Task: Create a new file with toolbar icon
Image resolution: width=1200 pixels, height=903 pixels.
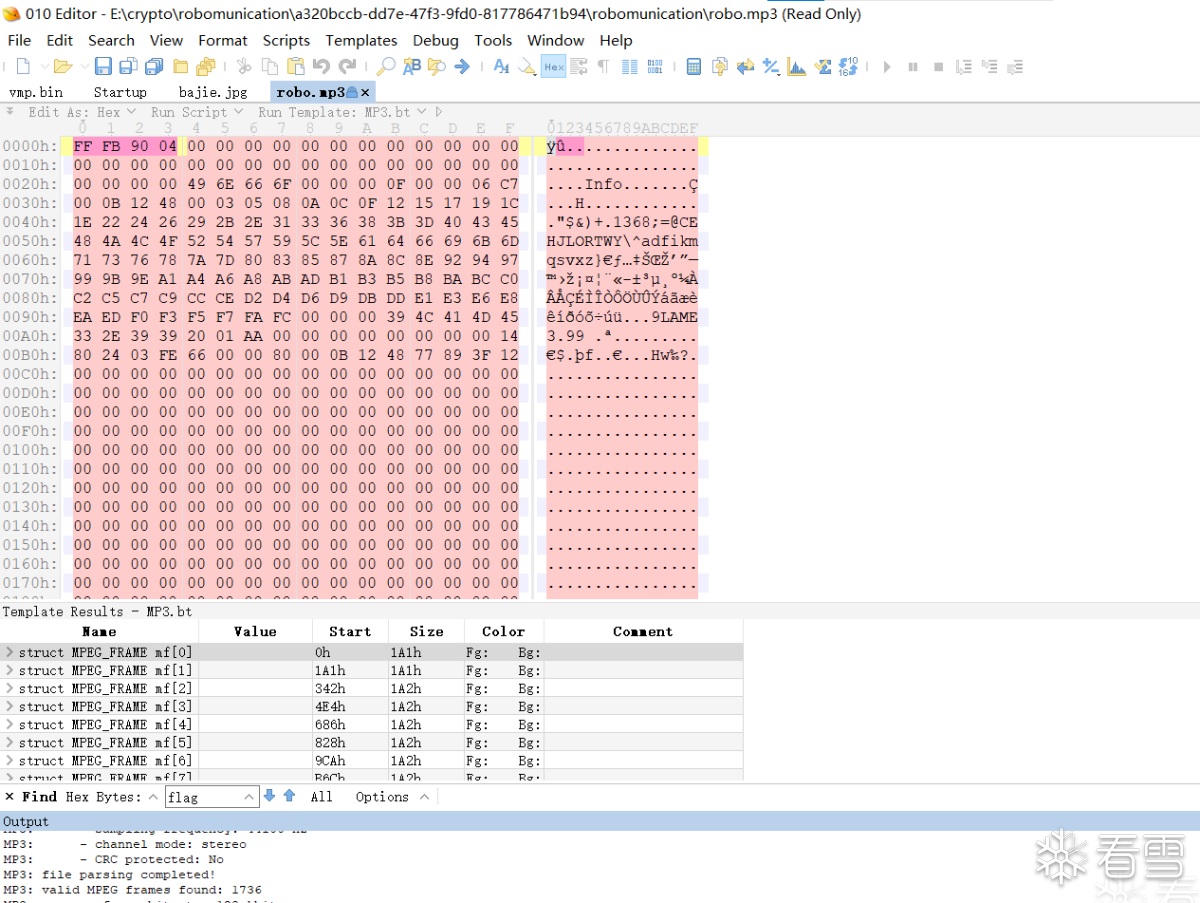Action: (23, 67)
